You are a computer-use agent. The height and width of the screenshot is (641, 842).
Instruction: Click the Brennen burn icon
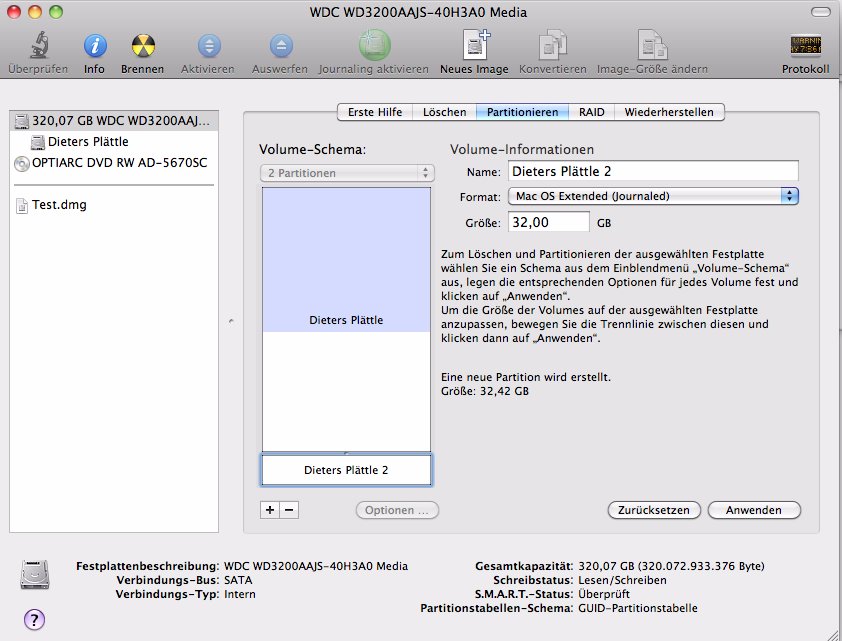[x=143, y=46]
